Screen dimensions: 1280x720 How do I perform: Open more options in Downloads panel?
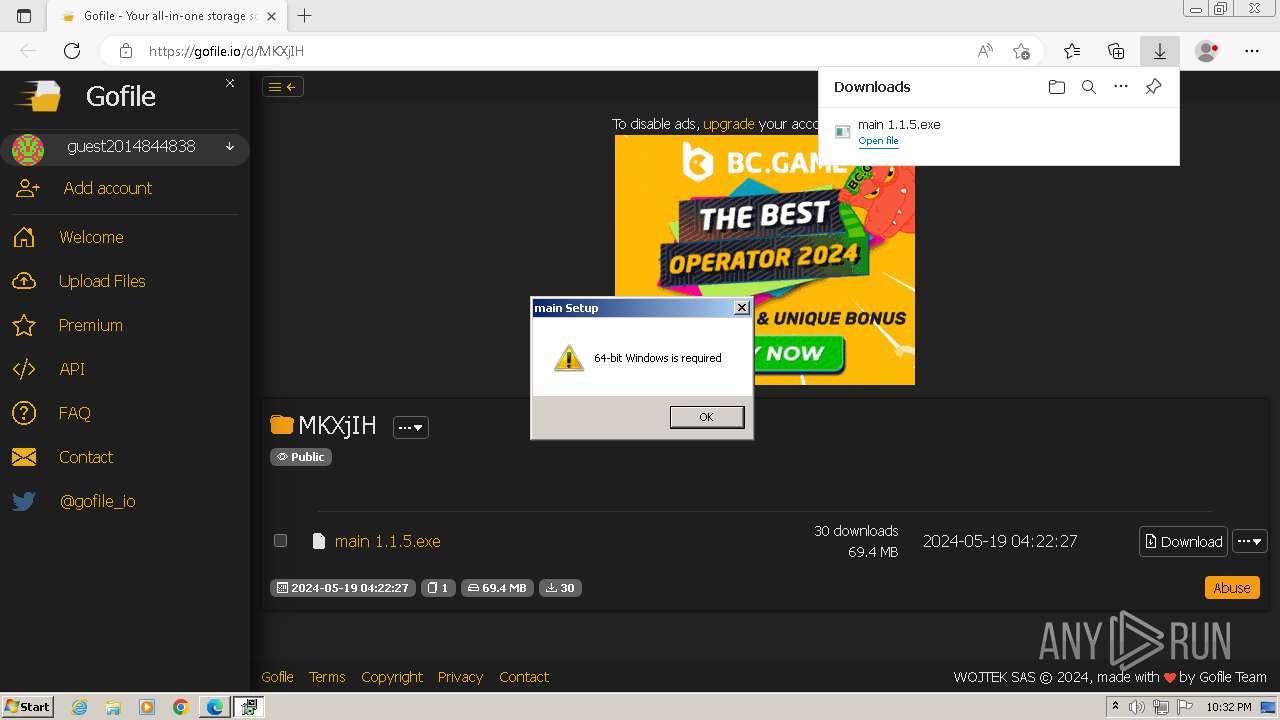pyautogui.click(x=1121, y=87)
